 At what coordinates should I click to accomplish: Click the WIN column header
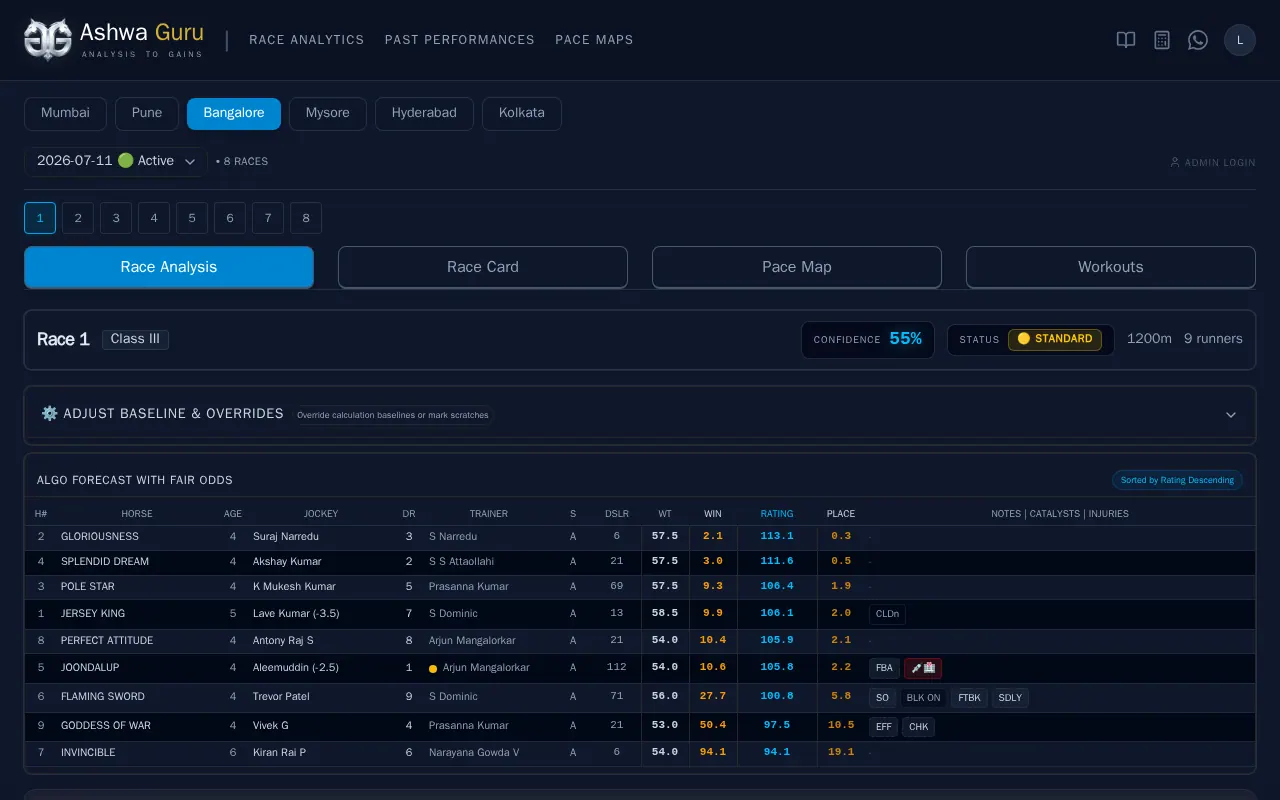coord(713,514)
